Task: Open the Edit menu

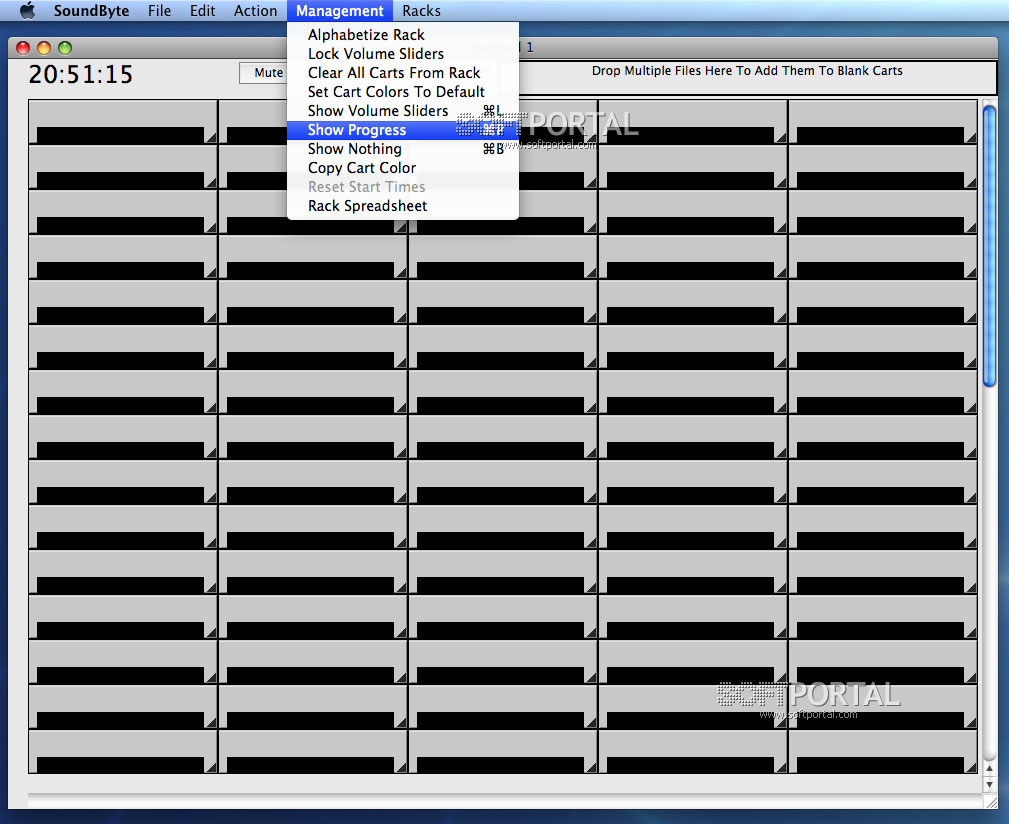Action: (x=202, y=11)
